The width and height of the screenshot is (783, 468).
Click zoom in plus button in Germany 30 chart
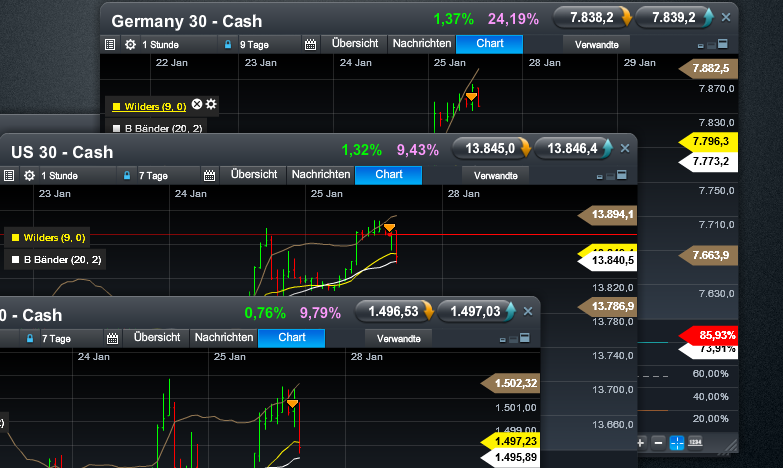(x=641, y=443)
